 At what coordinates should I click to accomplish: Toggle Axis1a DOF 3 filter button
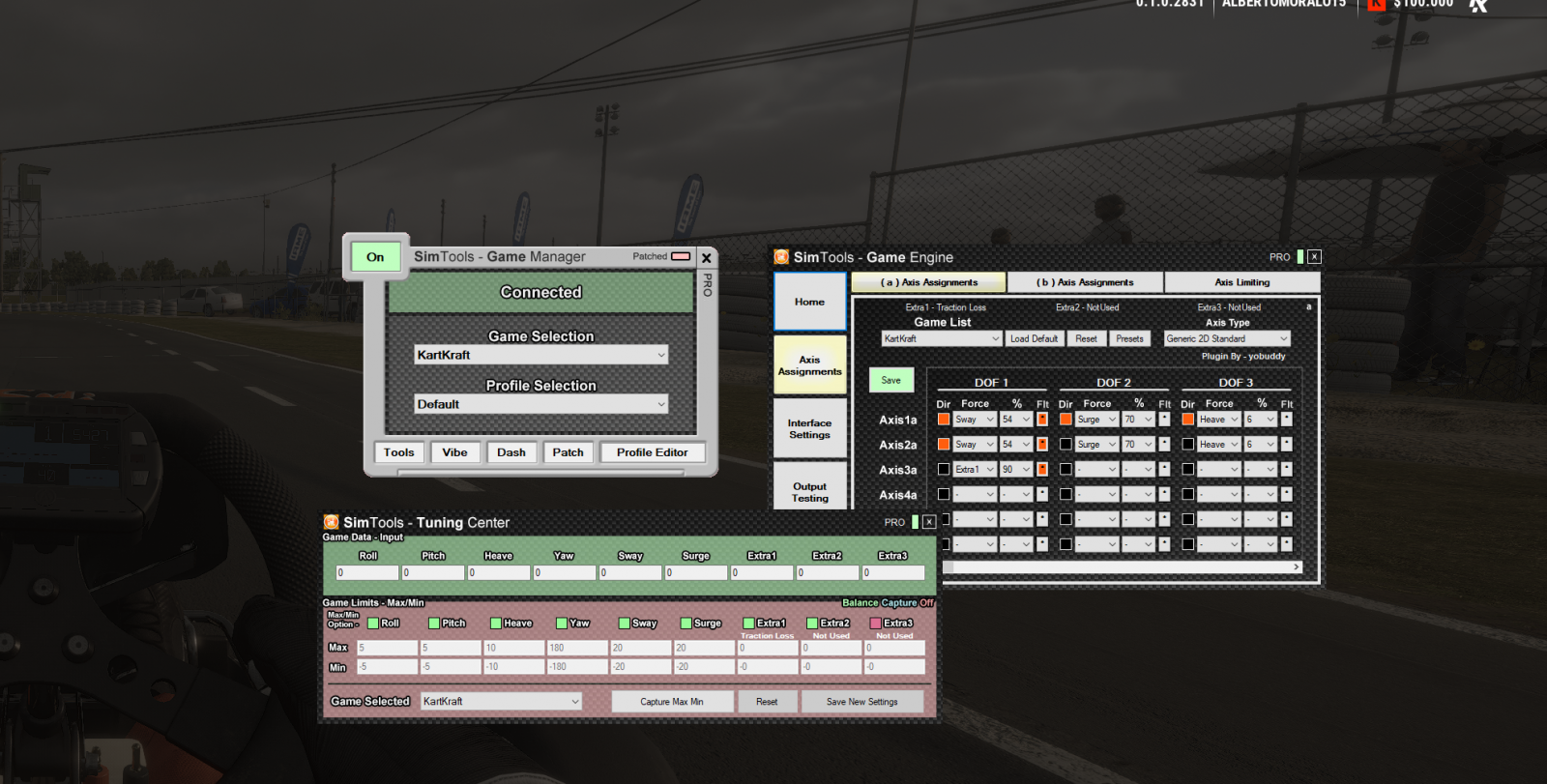coord(1286,420)
